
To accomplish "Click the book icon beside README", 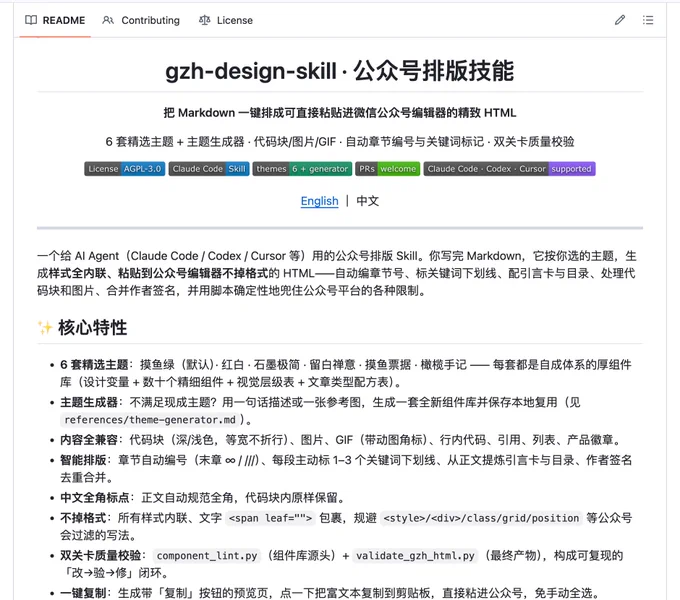I will [31, 20].
